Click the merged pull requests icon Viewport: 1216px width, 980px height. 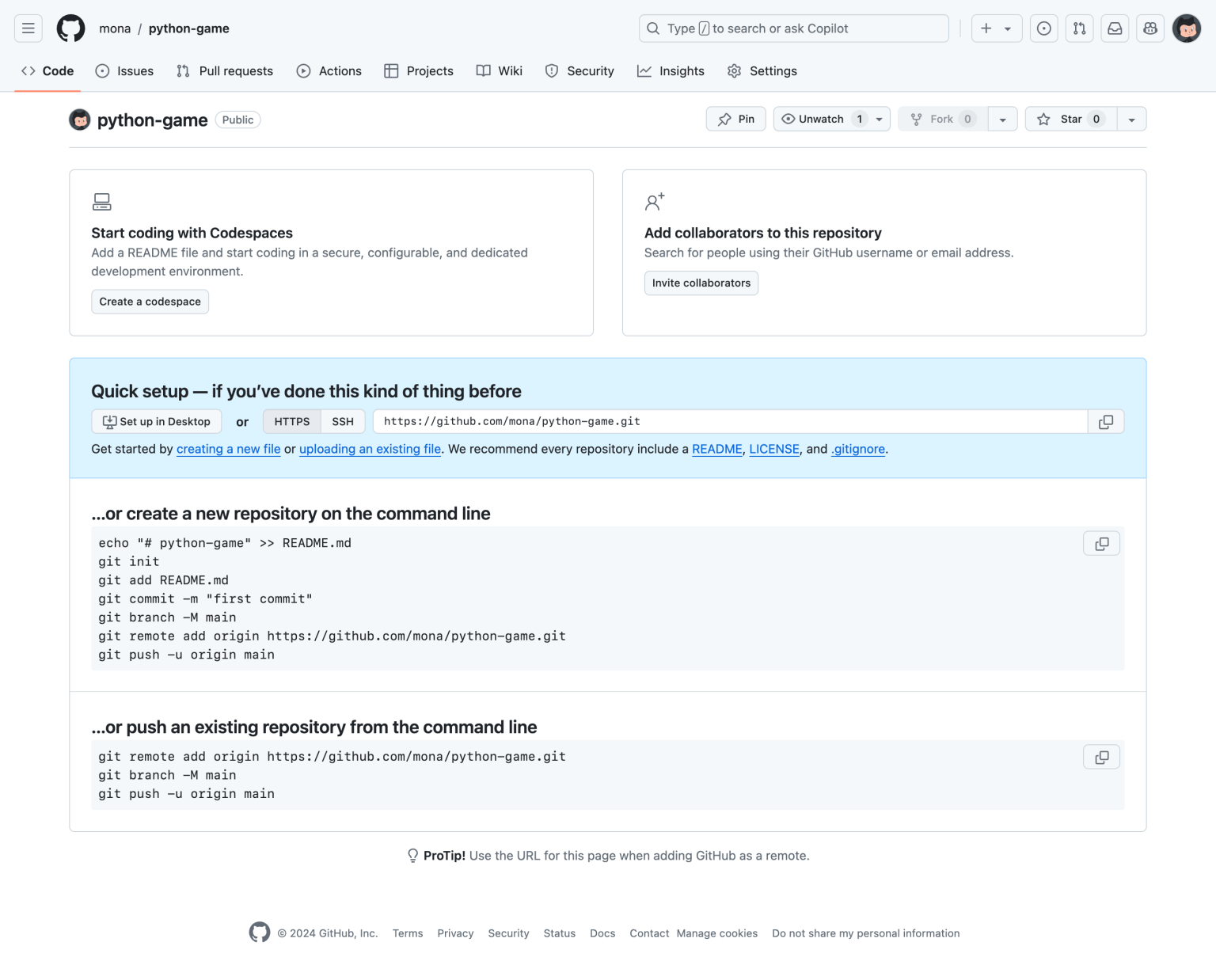(x=1078, y=28)
